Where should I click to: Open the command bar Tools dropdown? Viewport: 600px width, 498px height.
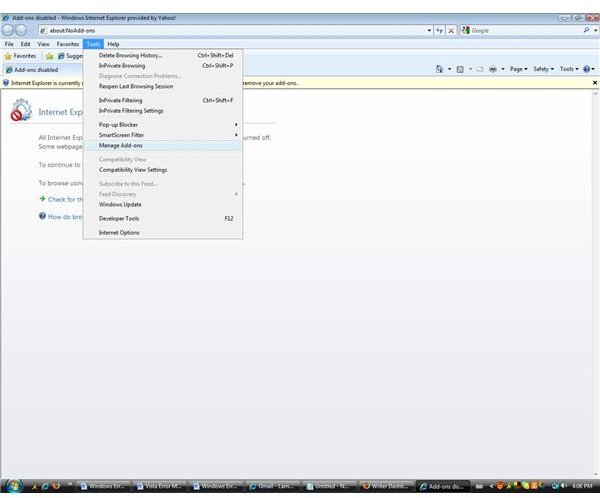coord(569,69)
